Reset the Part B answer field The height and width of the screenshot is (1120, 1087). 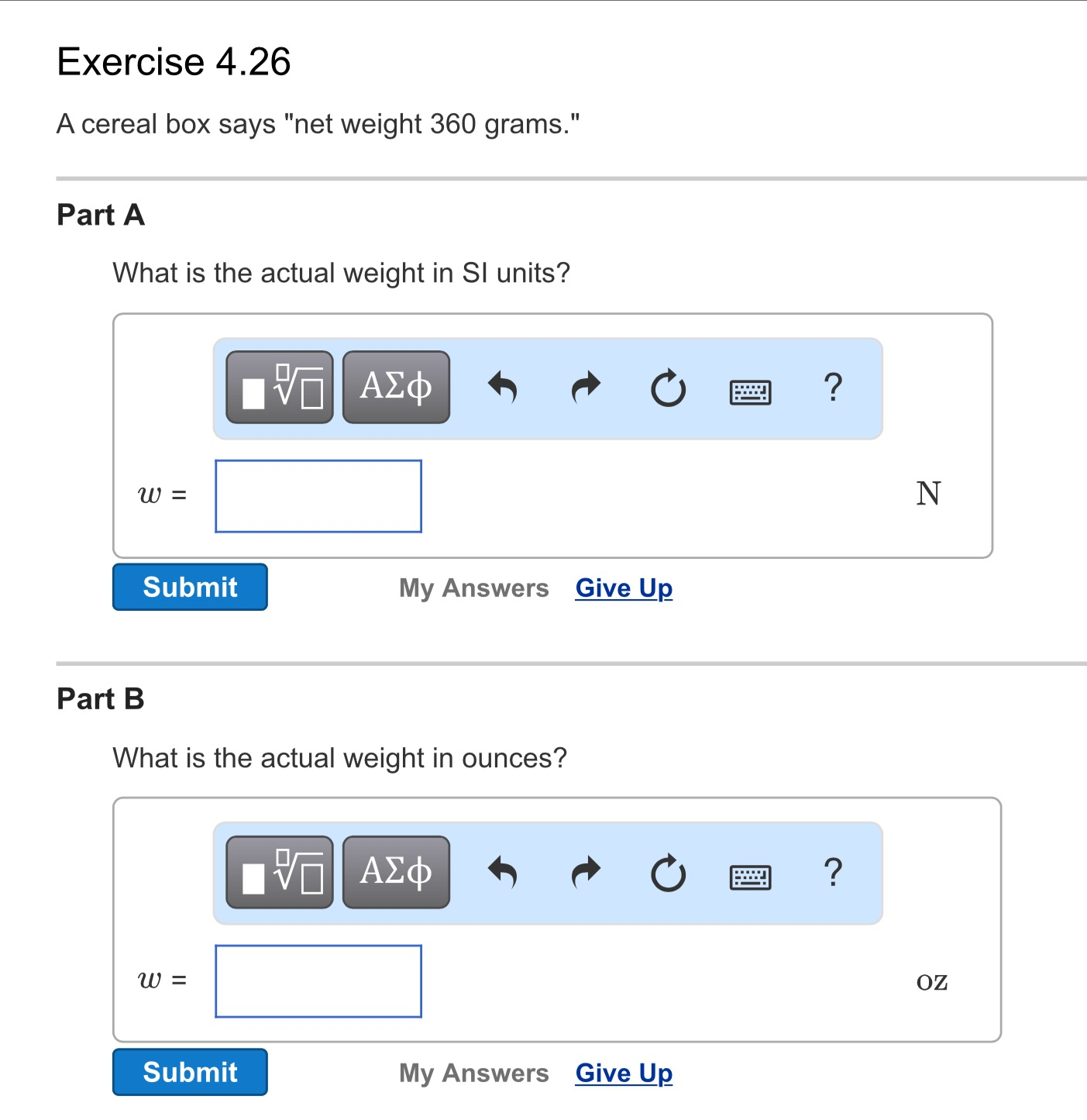pyautogui.click(x=669, y=873)
